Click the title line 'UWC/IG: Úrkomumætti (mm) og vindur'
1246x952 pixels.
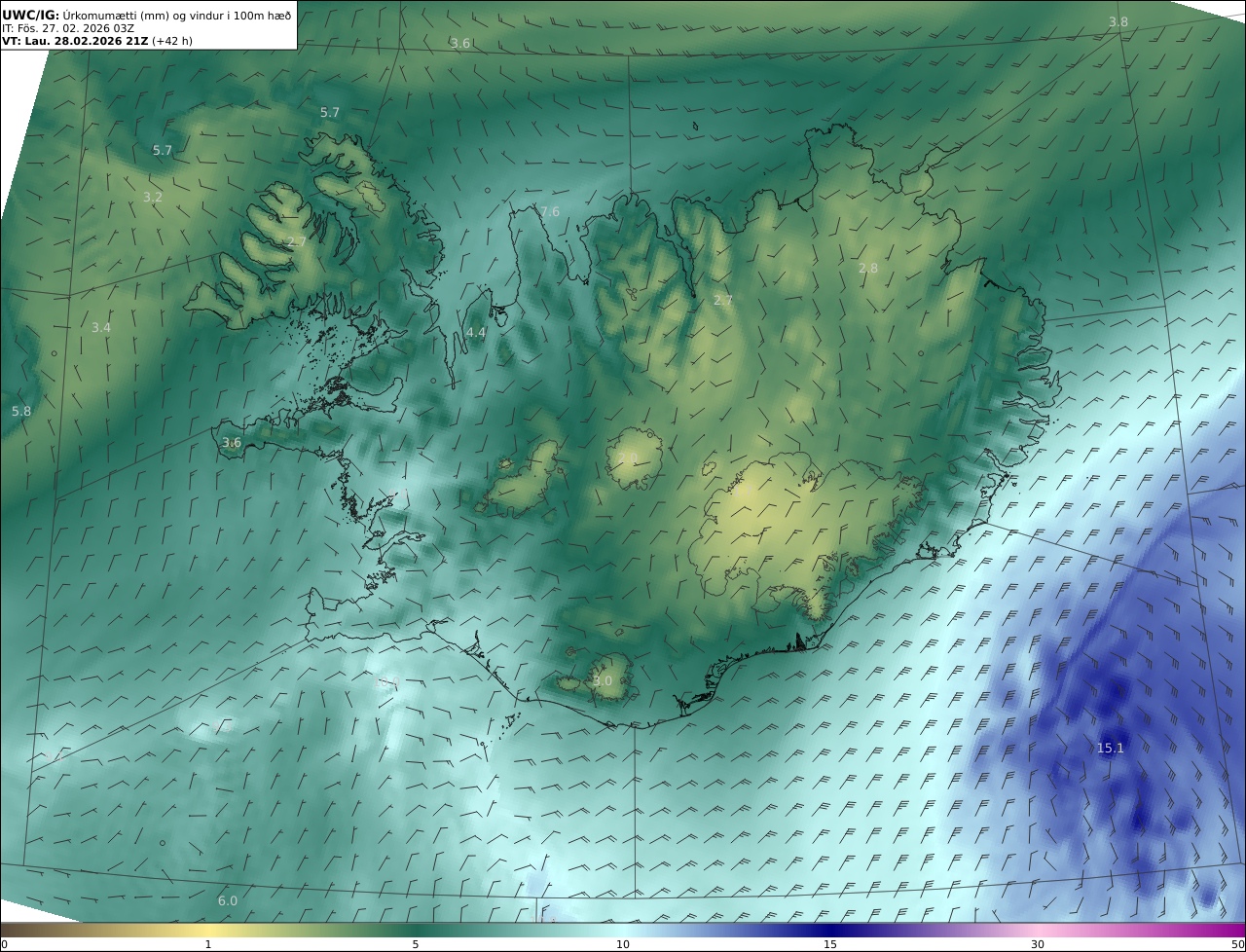coord(146,15)
